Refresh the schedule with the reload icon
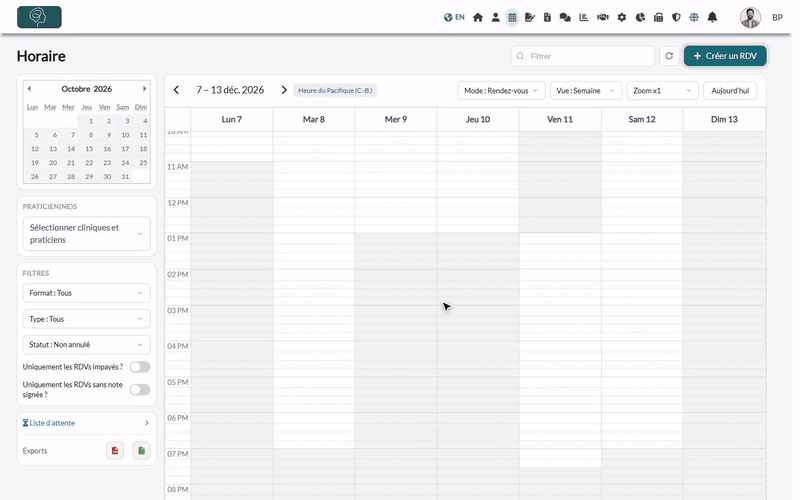 669,56
